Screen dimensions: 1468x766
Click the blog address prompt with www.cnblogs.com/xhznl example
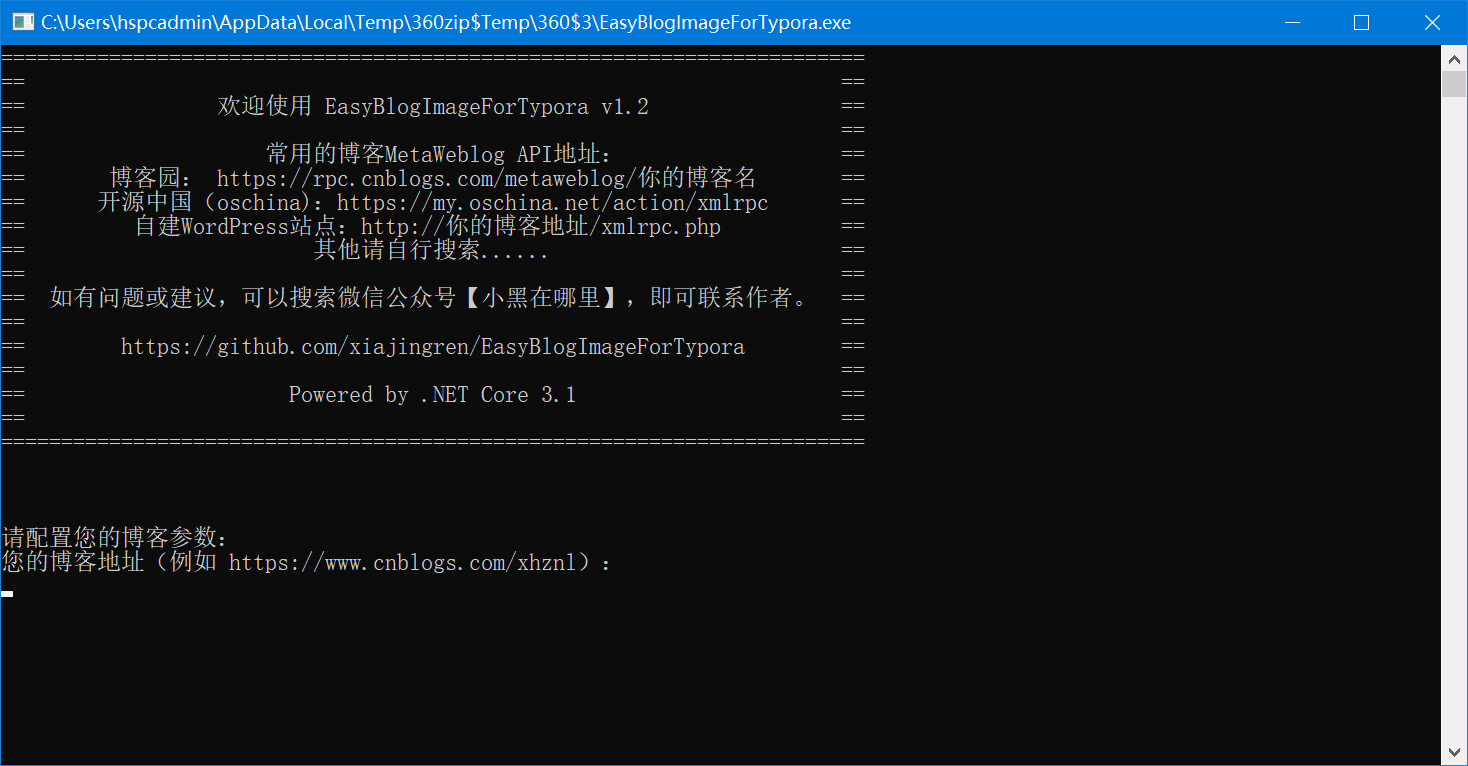307,563
